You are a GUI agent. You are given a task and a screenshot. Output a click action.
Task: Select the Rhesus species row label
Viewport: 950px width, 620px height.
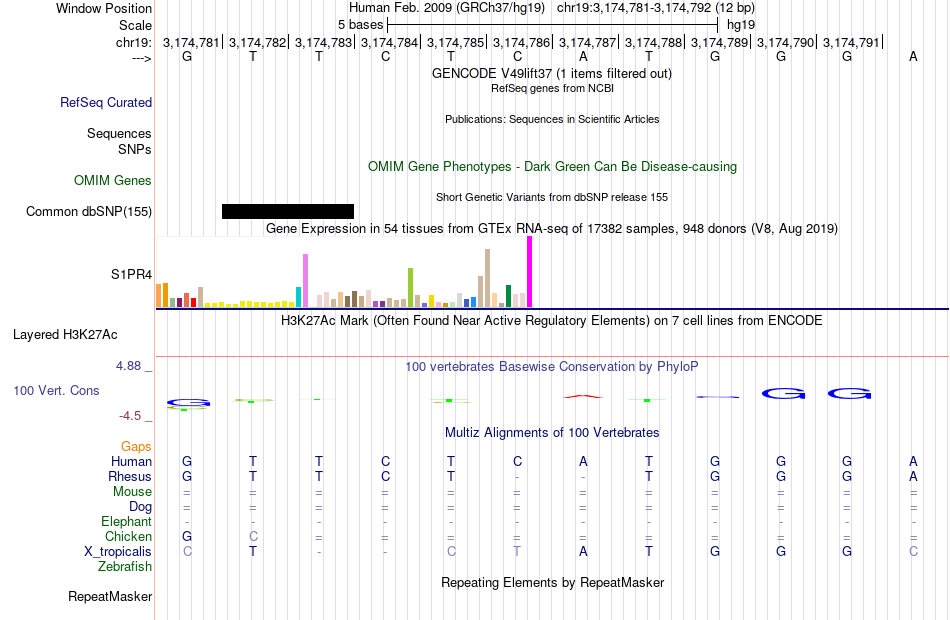pyautogui.click(x=130, y=477)
